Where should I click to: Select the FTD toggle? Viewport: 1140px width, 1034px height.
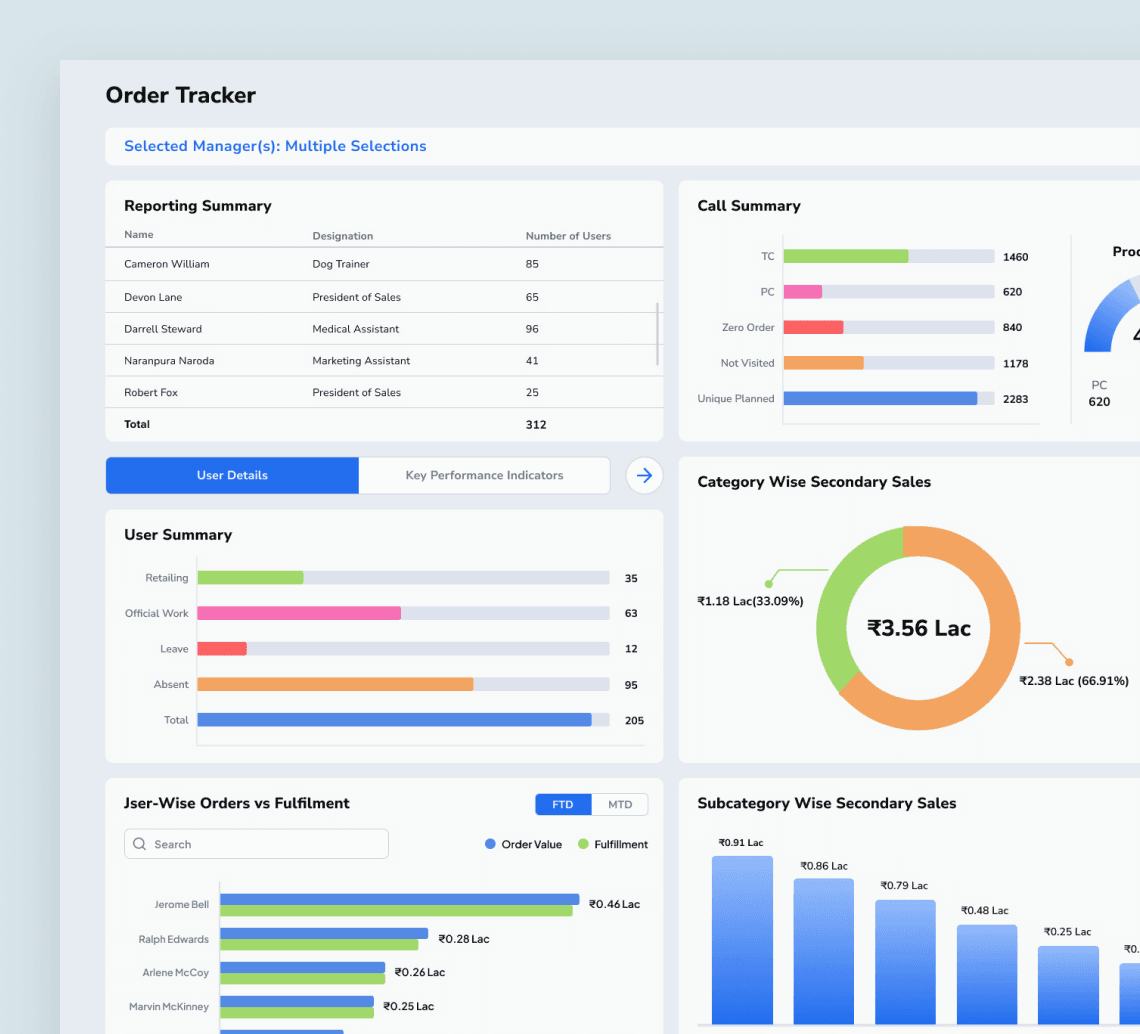coord(563,804)
